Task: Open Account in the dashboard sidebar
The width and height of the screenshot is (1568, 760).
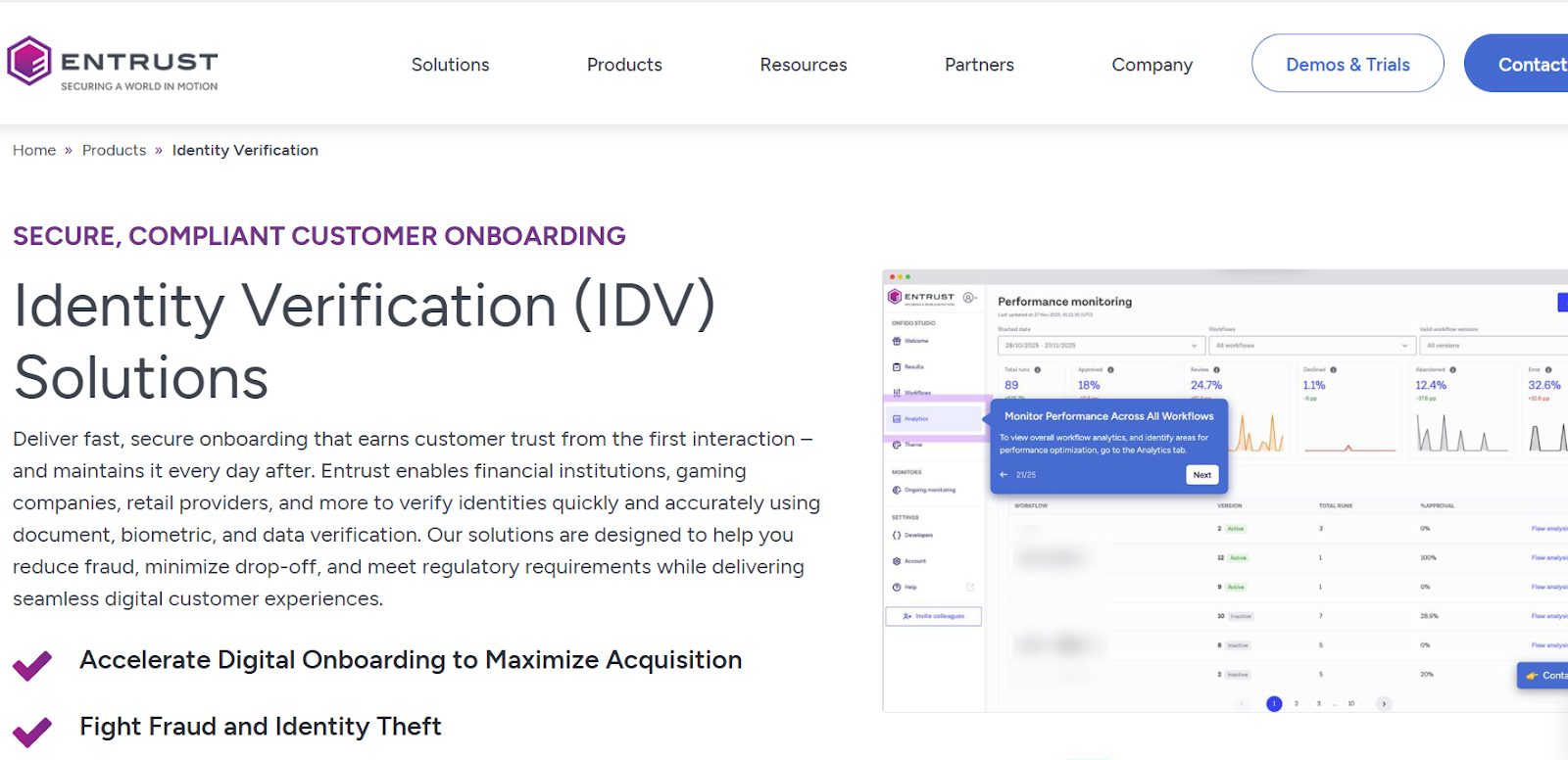Action: (909, 561)
